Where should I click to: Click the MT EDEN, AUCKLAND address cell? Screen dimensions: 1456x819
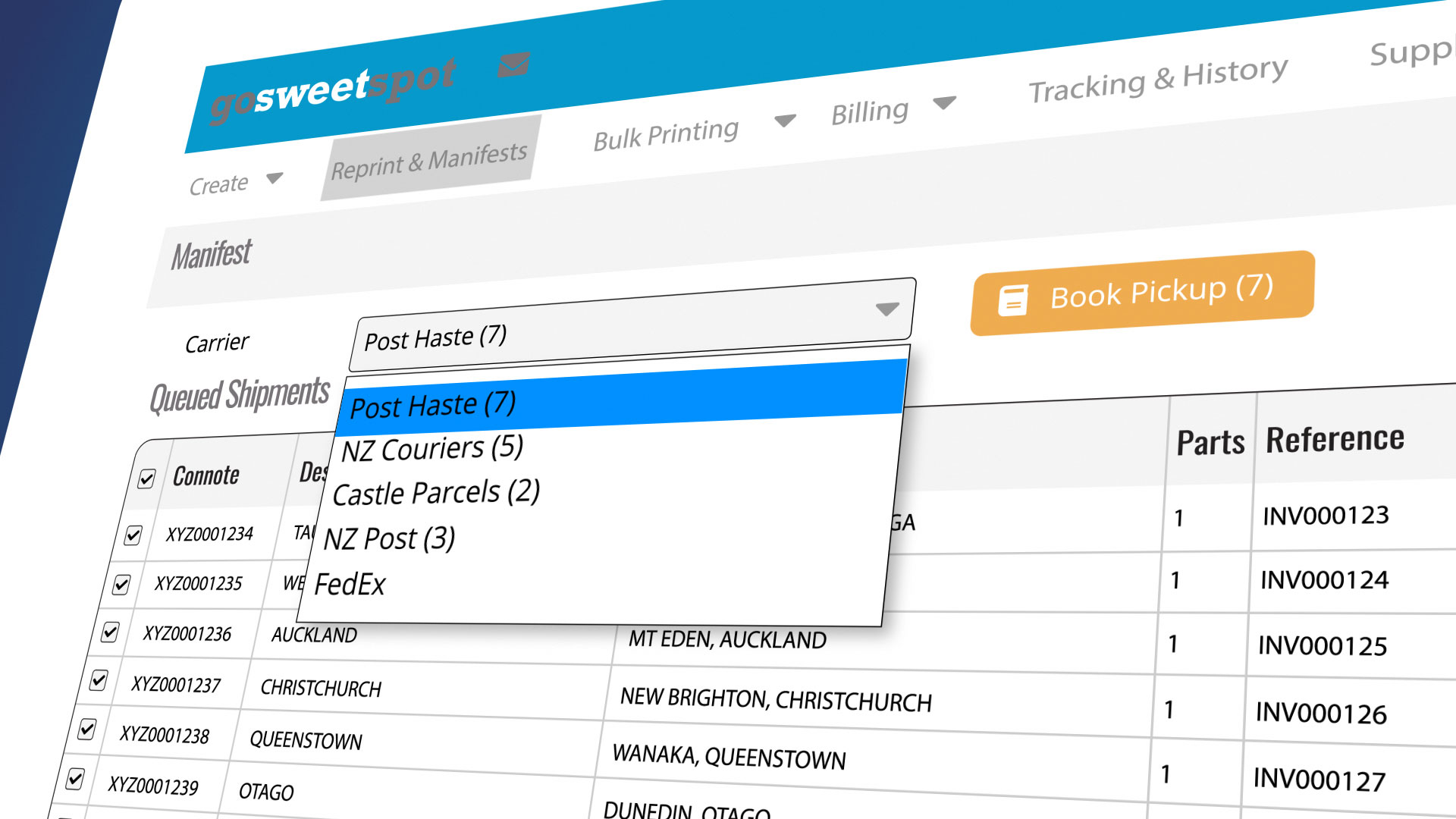click(x=727, y=639)
